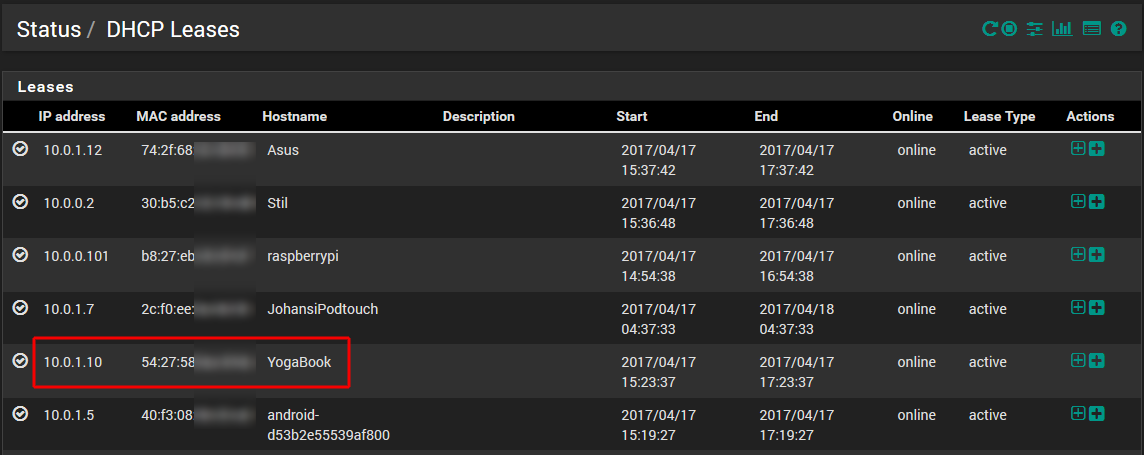Sort leases by Lease Type header
The image size is (1144, 455).
(999, 117)
